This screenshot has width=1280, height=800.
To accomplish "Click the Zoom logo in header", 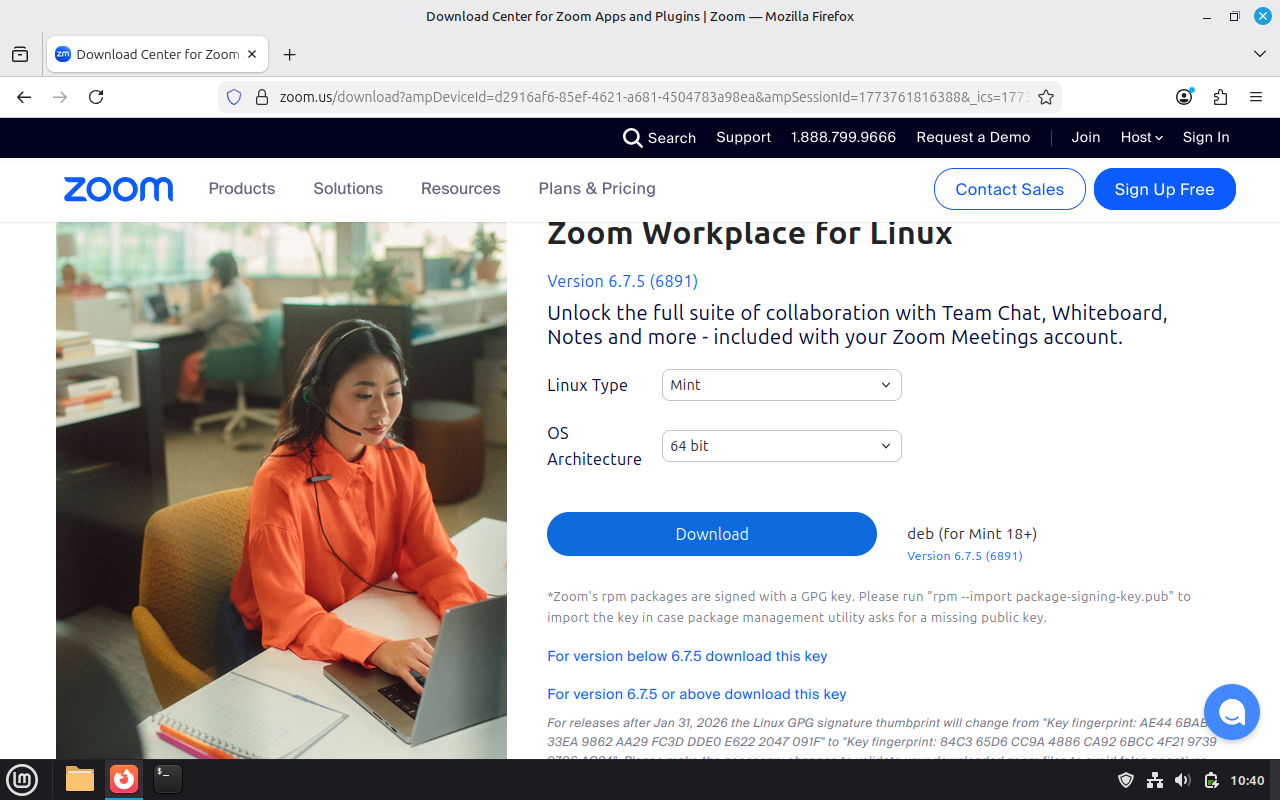I will coord(118,189).
